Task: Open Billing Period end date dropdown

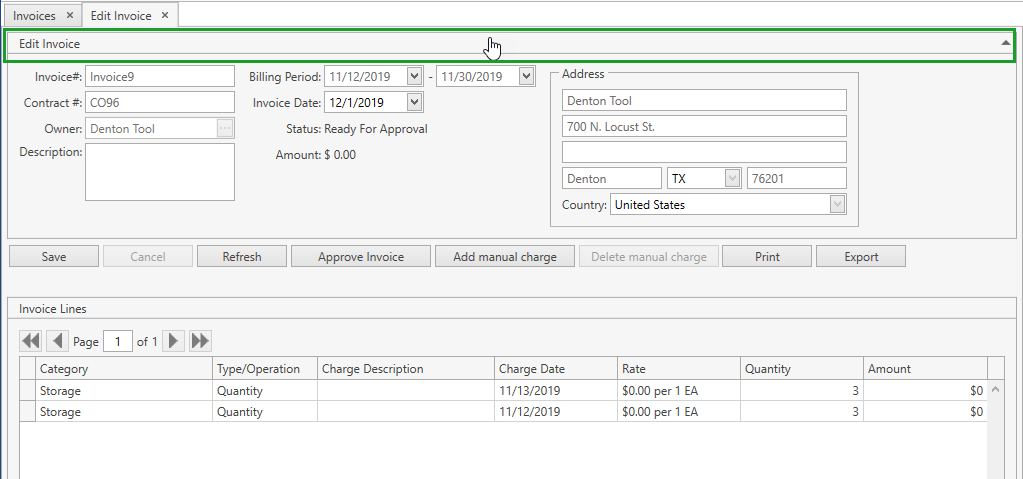Action: tap(527, 76)
